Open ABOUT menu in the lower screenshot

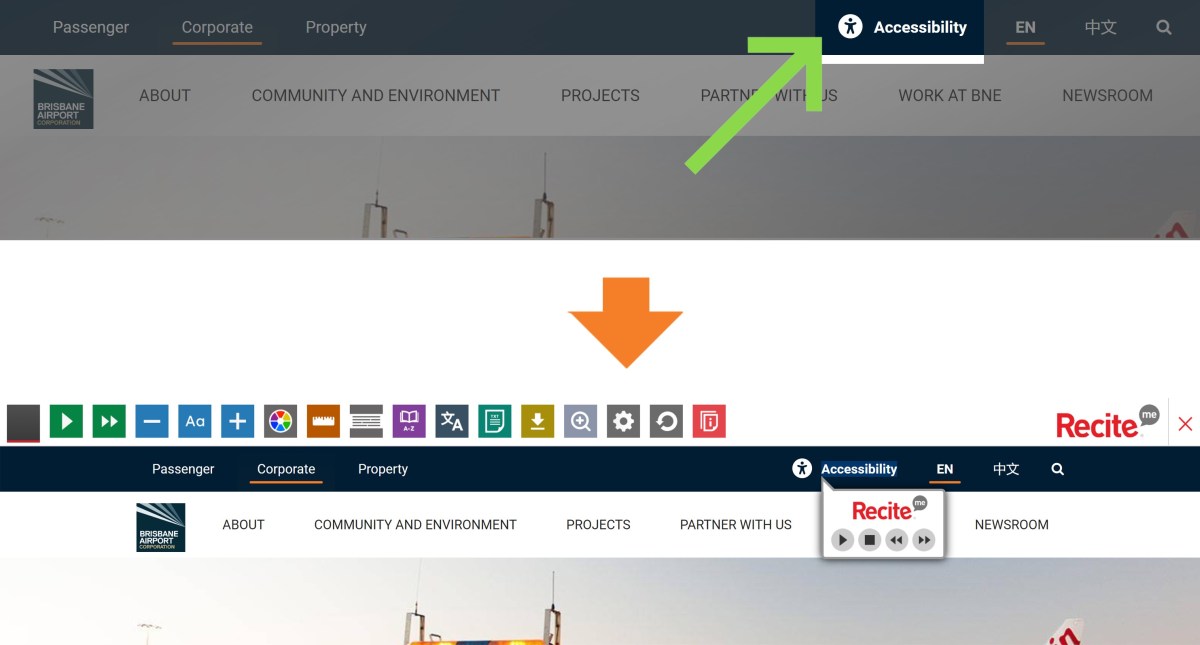point(243,524)
